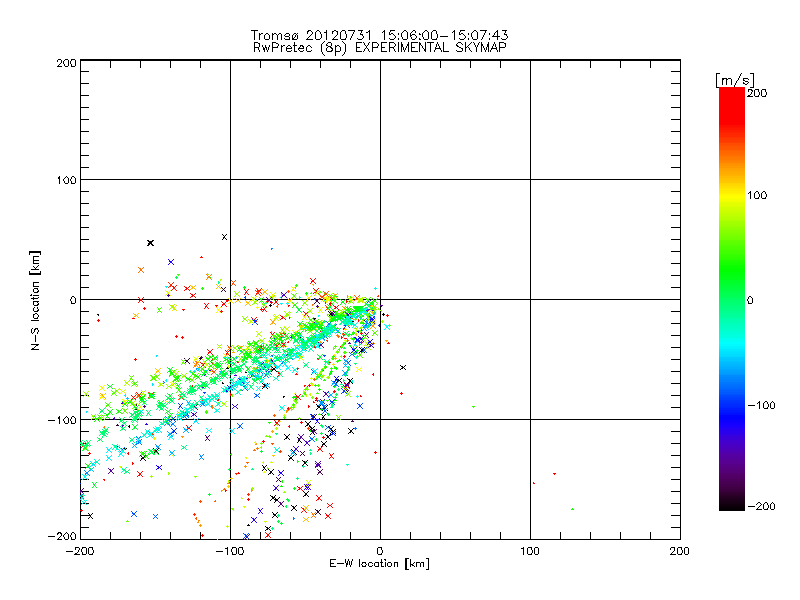
Task: Click the yellow band of the colorbar
Action: pos(732,196)
